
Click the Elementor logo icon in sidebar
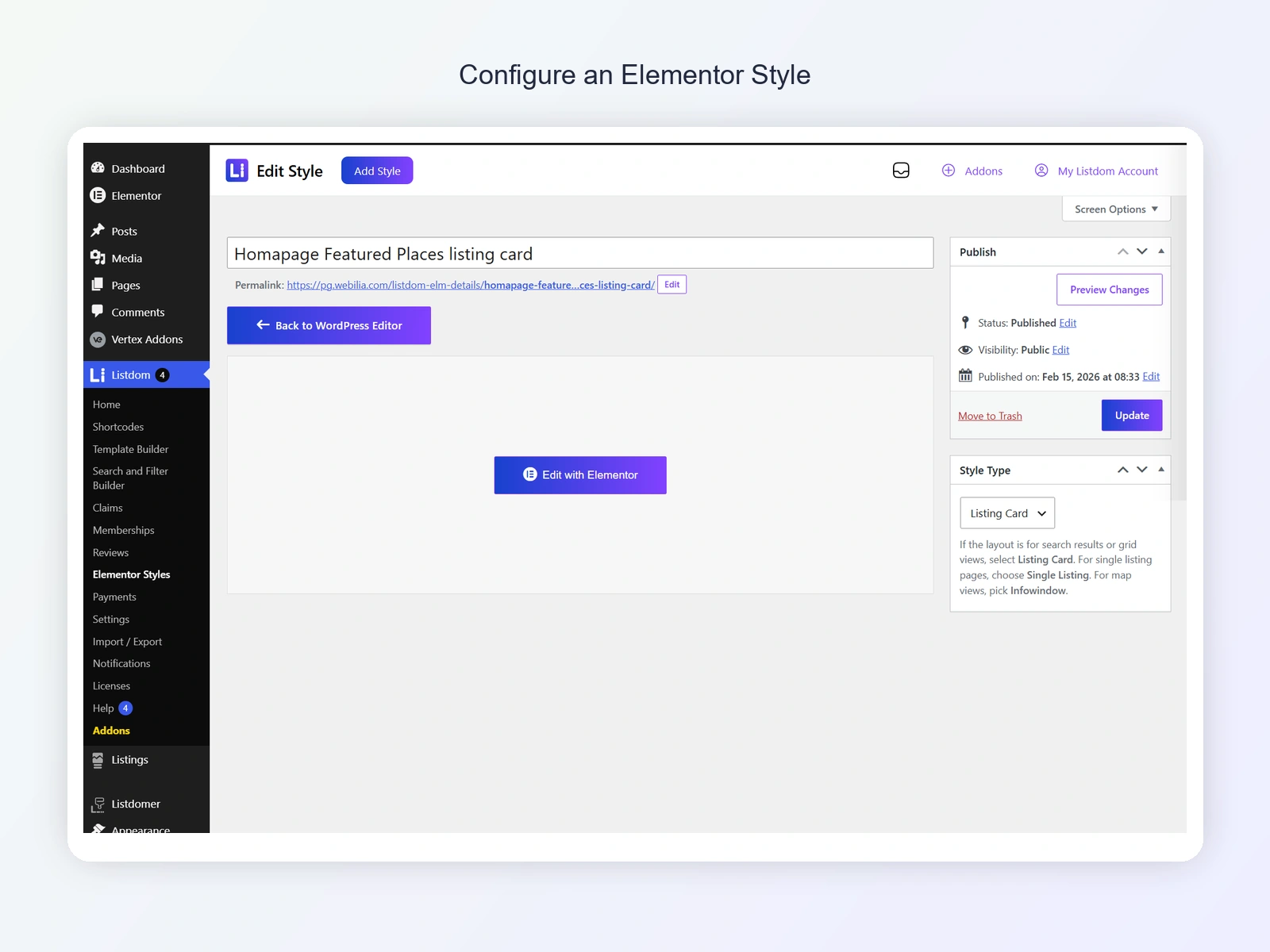pos(98,195)
